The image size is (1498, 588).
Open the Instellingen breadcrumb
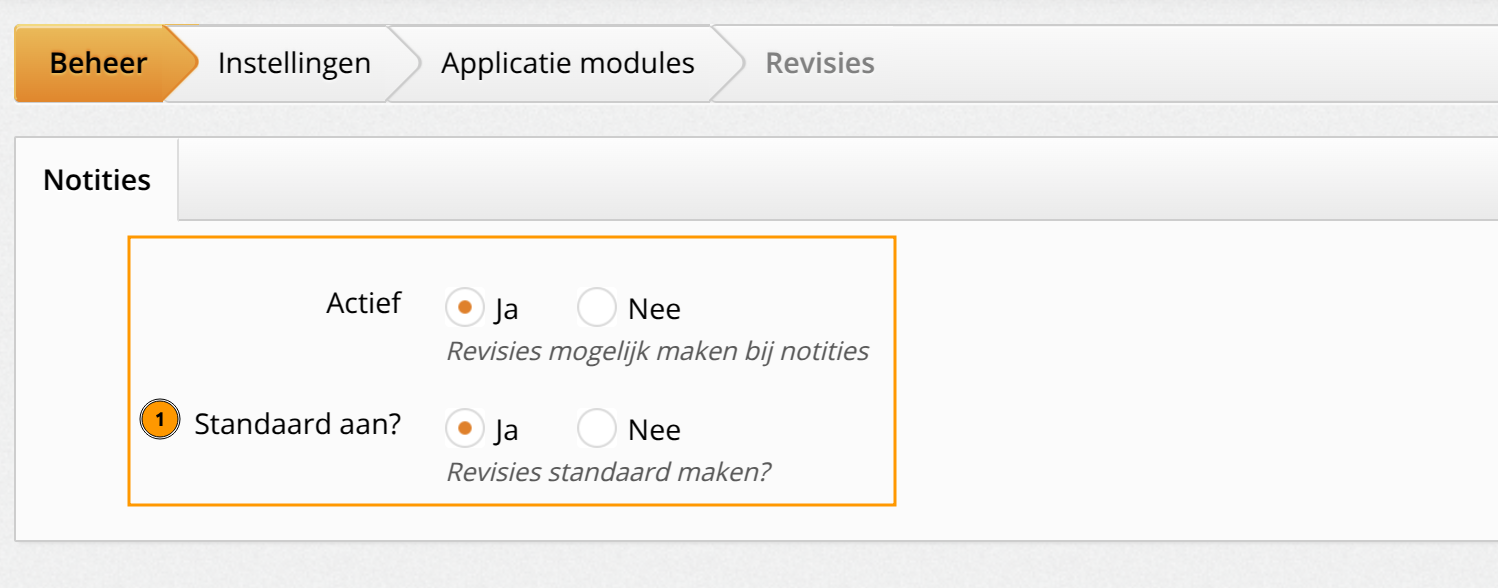(x=294, y=63)
